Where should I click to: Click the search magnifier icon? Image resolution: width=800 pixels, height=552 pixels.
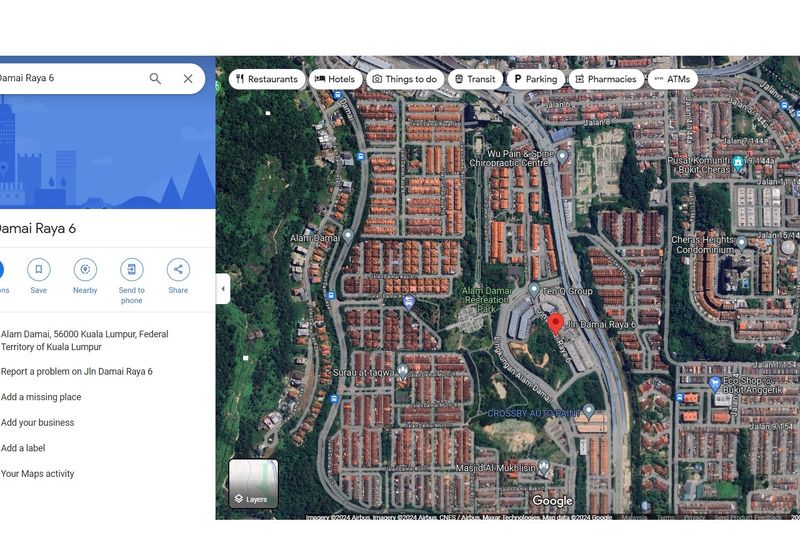[155, 79]
